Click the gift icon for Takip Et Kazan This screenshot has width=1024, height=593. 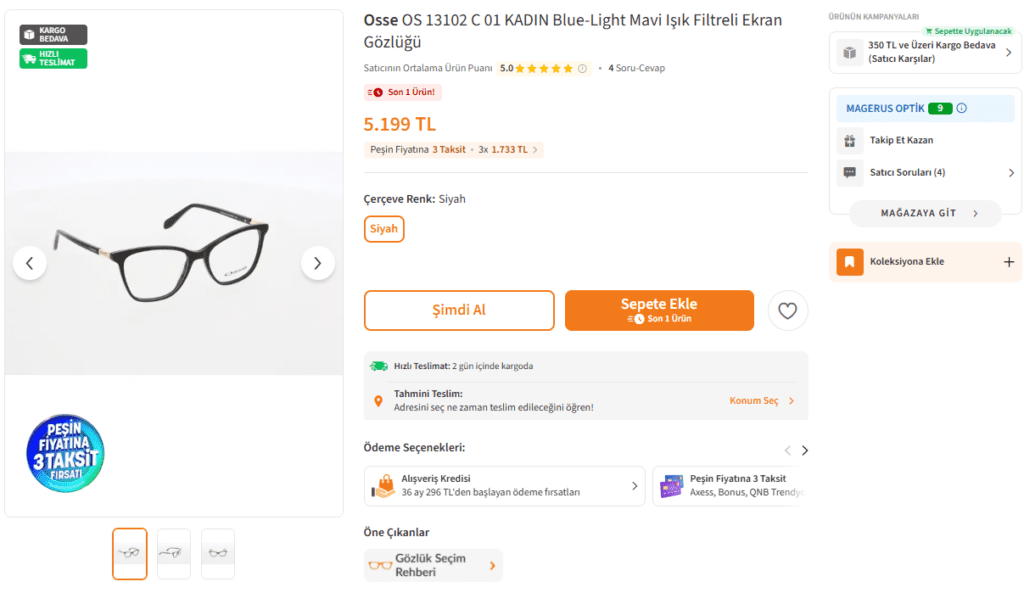coord(850,141)
